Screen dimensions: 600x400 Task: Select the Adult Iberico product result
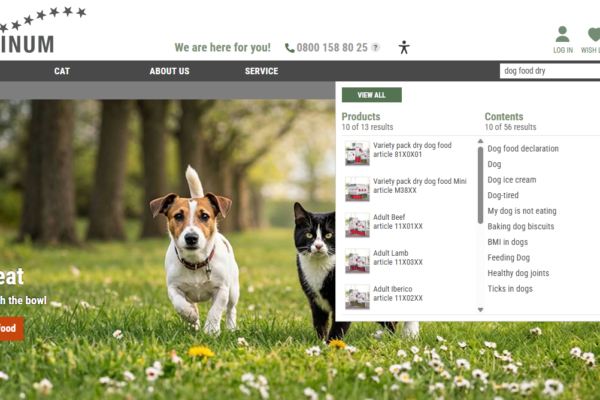392,293
